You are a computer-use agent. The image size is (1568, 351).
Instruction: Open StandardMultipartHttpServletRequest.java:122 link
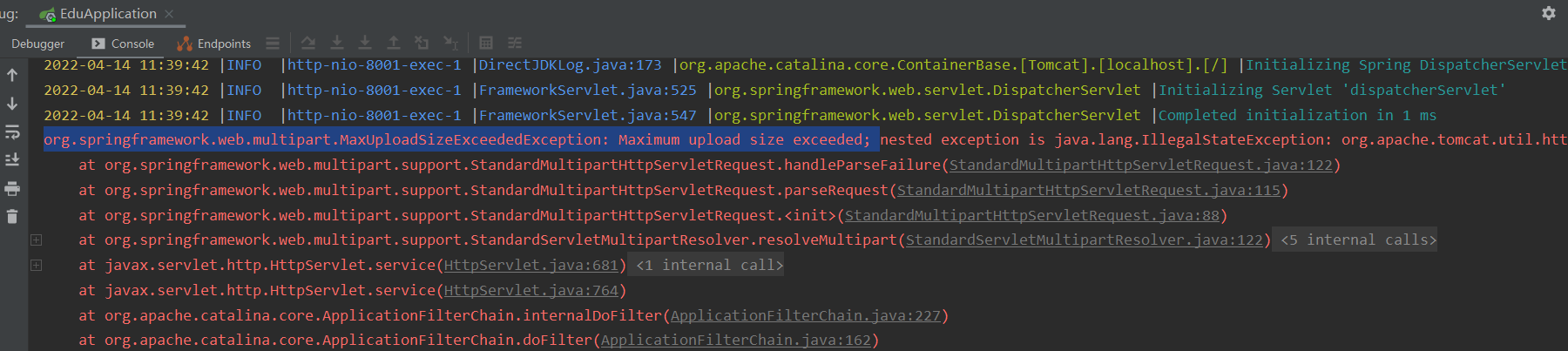coord(1140,165)
